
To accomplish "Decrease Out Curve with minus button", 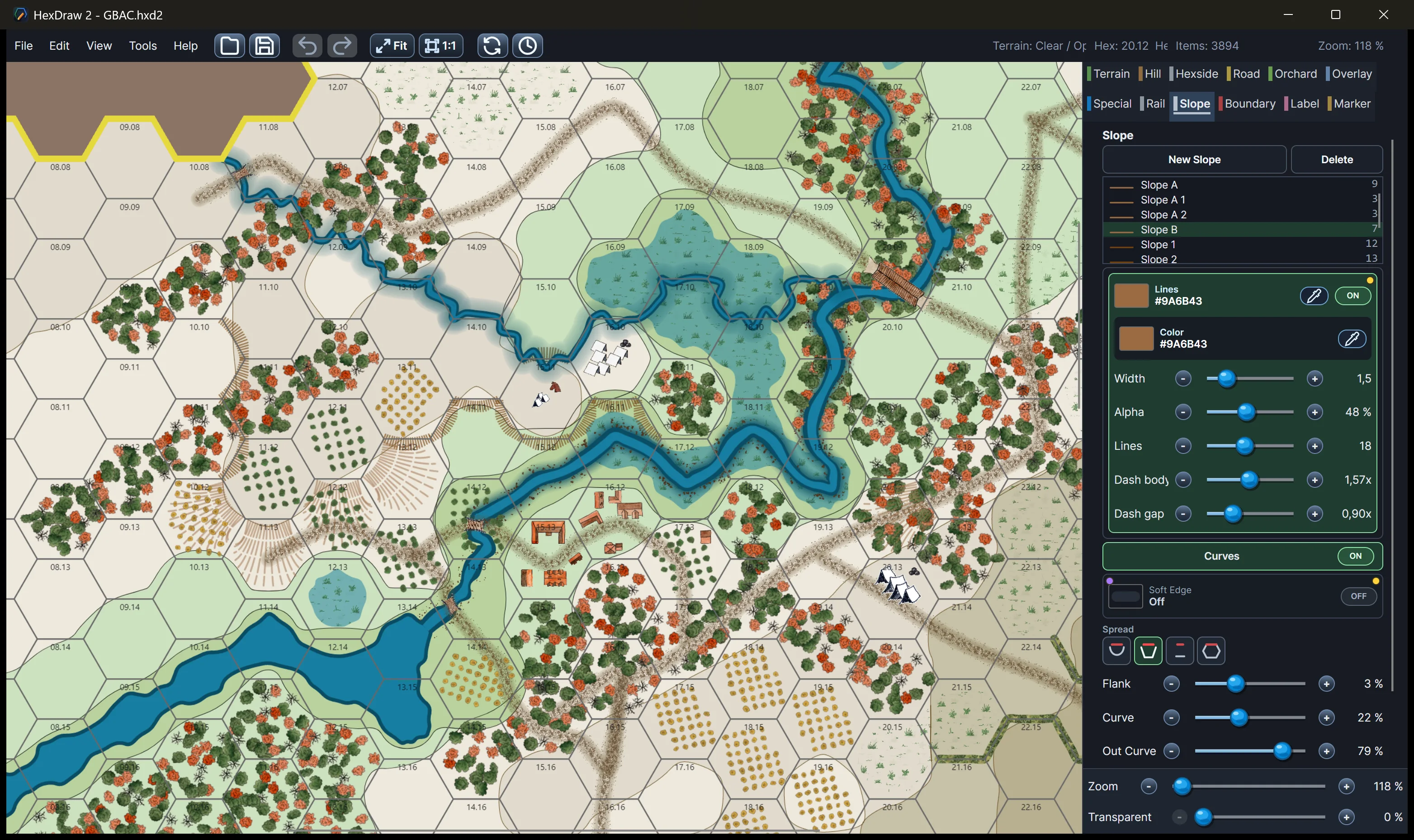I will click(1171, 751).
